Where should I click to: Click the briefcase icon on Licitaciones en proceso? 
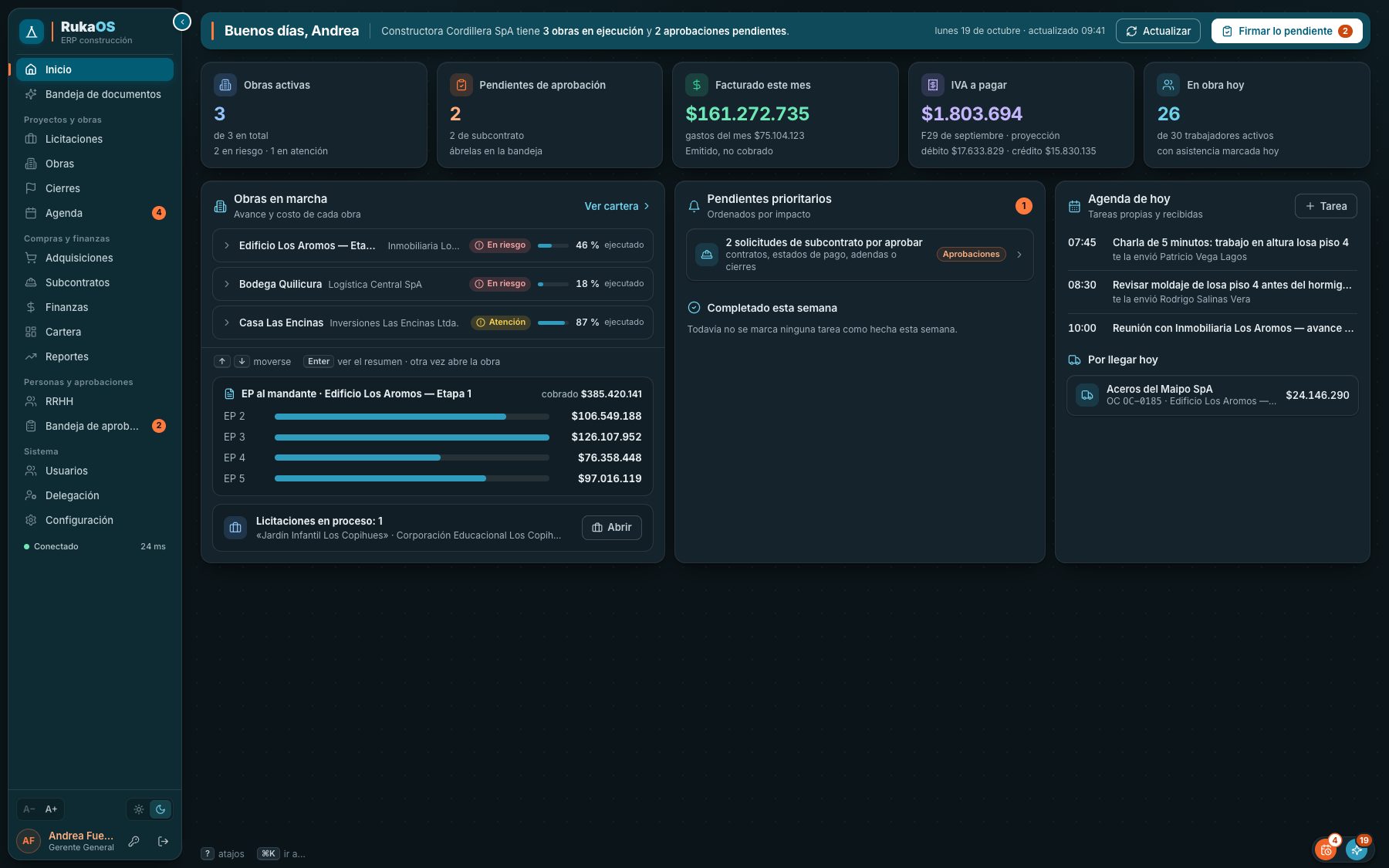tap(235, 528)
